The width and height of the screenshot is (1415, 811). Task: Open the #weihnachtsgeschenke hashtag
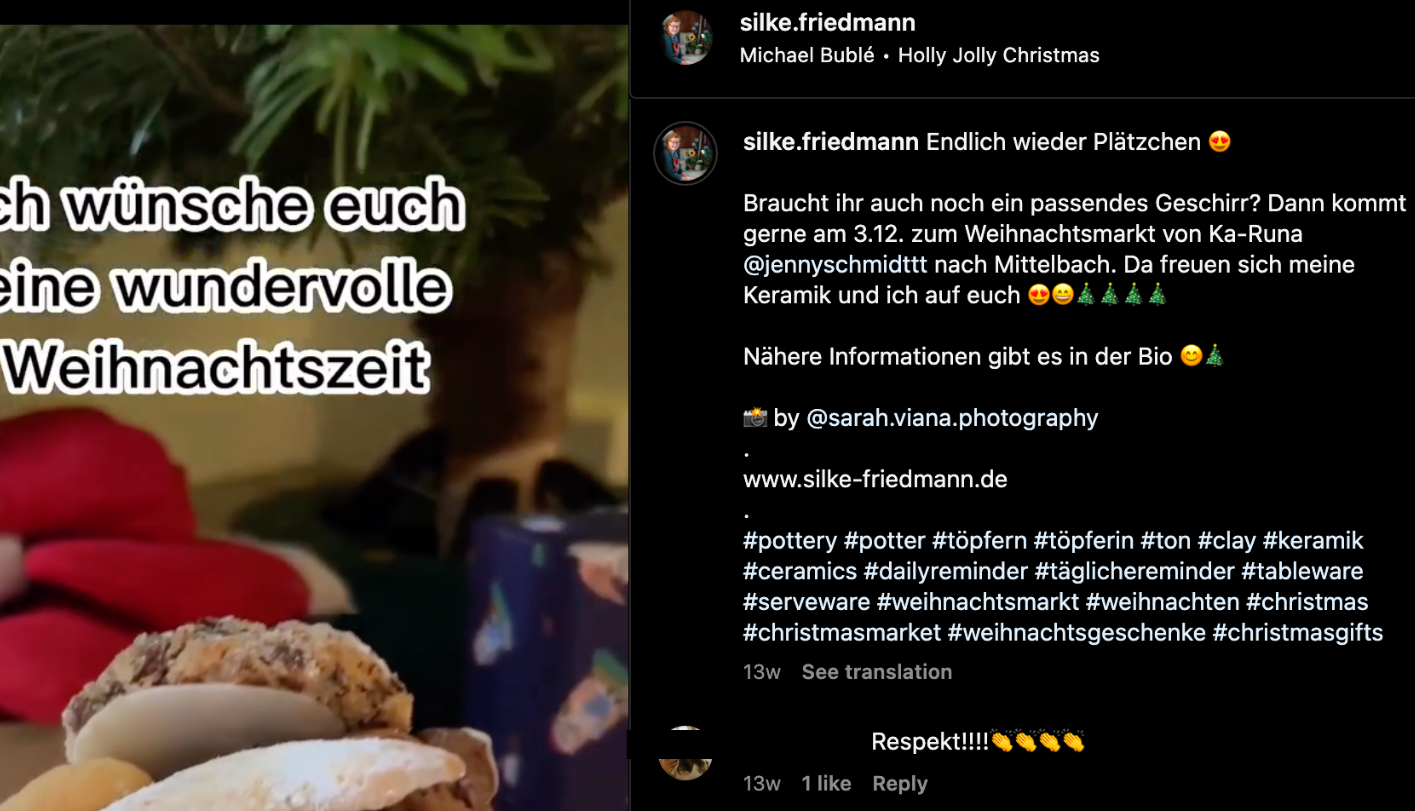coord(1077,633)
